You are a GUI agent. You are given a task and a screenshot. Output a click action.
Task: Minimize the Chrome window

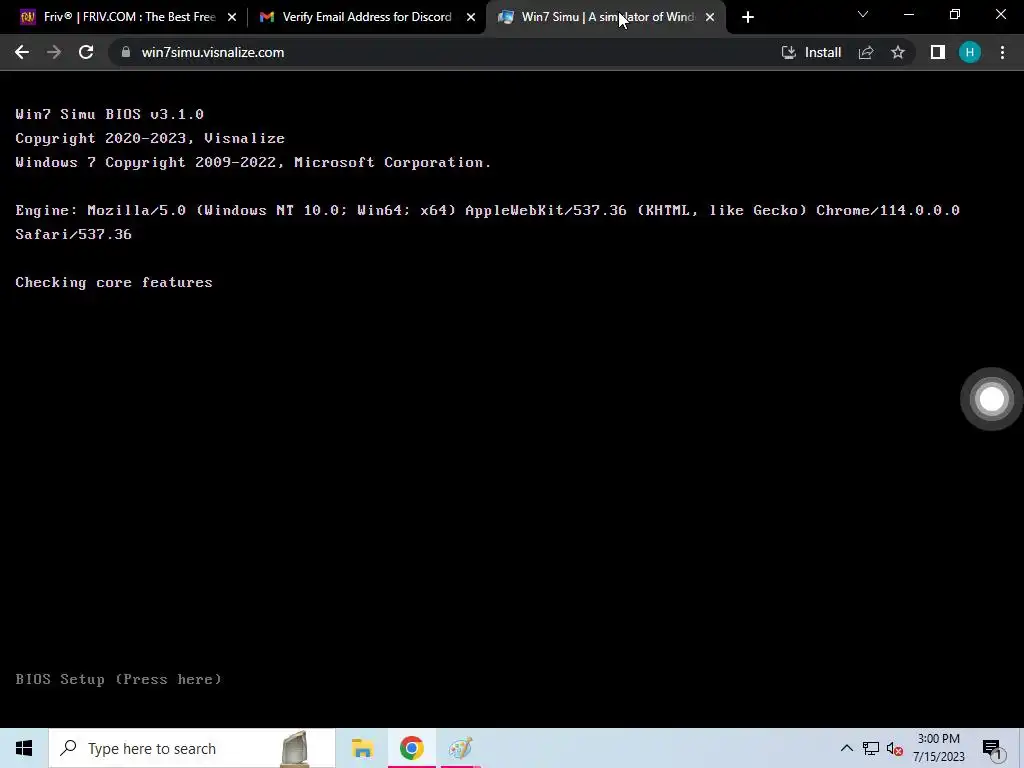tap(909, 14)
